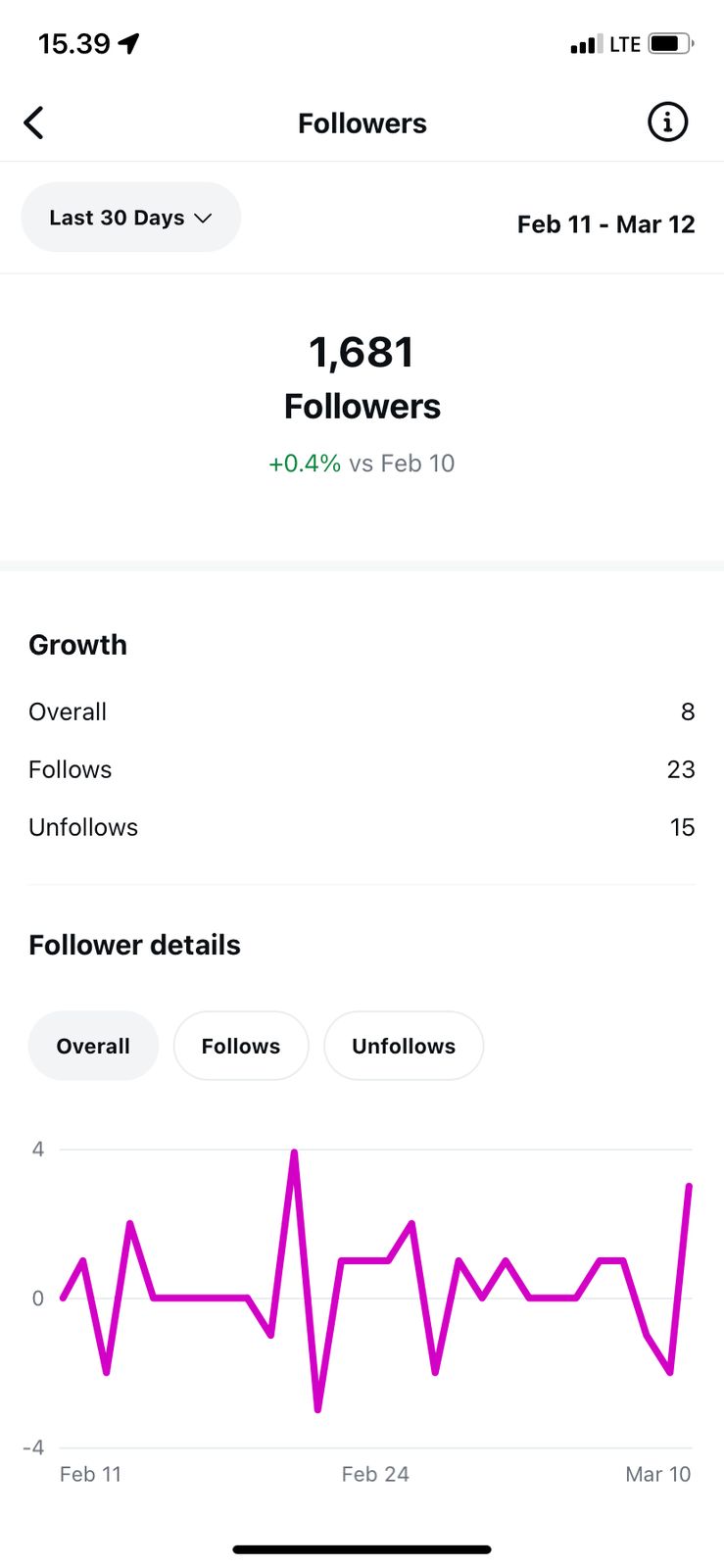Tap the Feb 11 - Mar 12 date range
This screenshot has height=1568, width=724.
(605, 224)
